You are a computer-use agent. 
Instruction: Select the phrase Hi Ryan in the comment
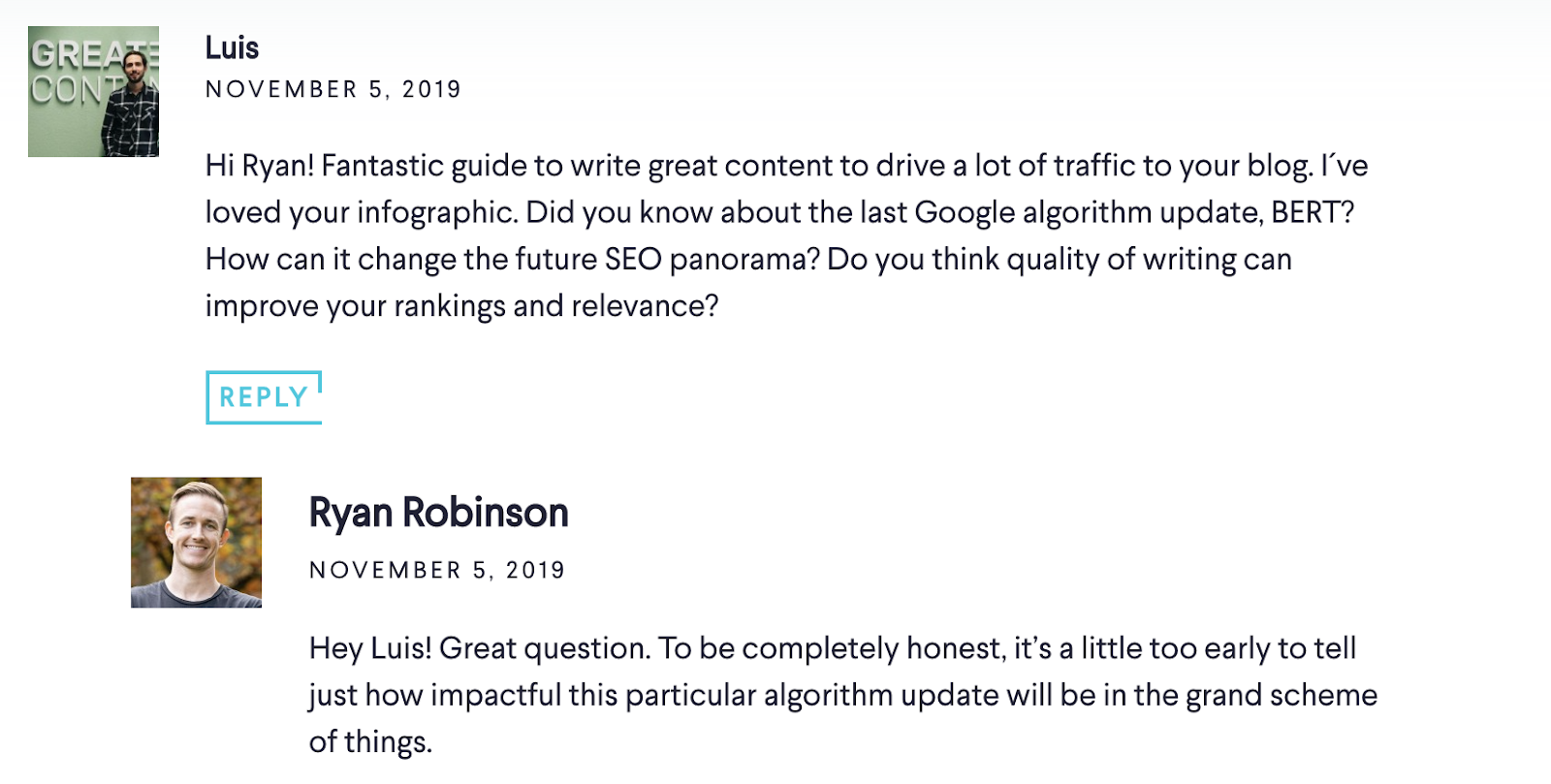pyautogui.click(x=255, y=165)
